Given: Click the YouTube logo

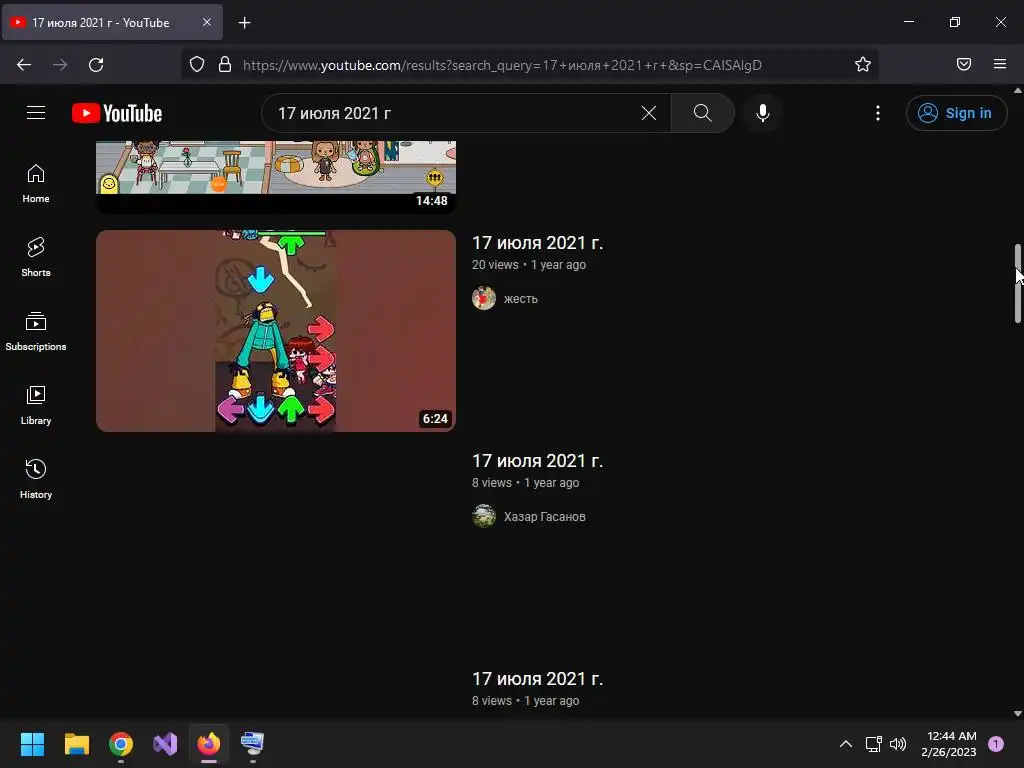Looking at the screenshot, I should pyautogui.click(x=117, y=113).
